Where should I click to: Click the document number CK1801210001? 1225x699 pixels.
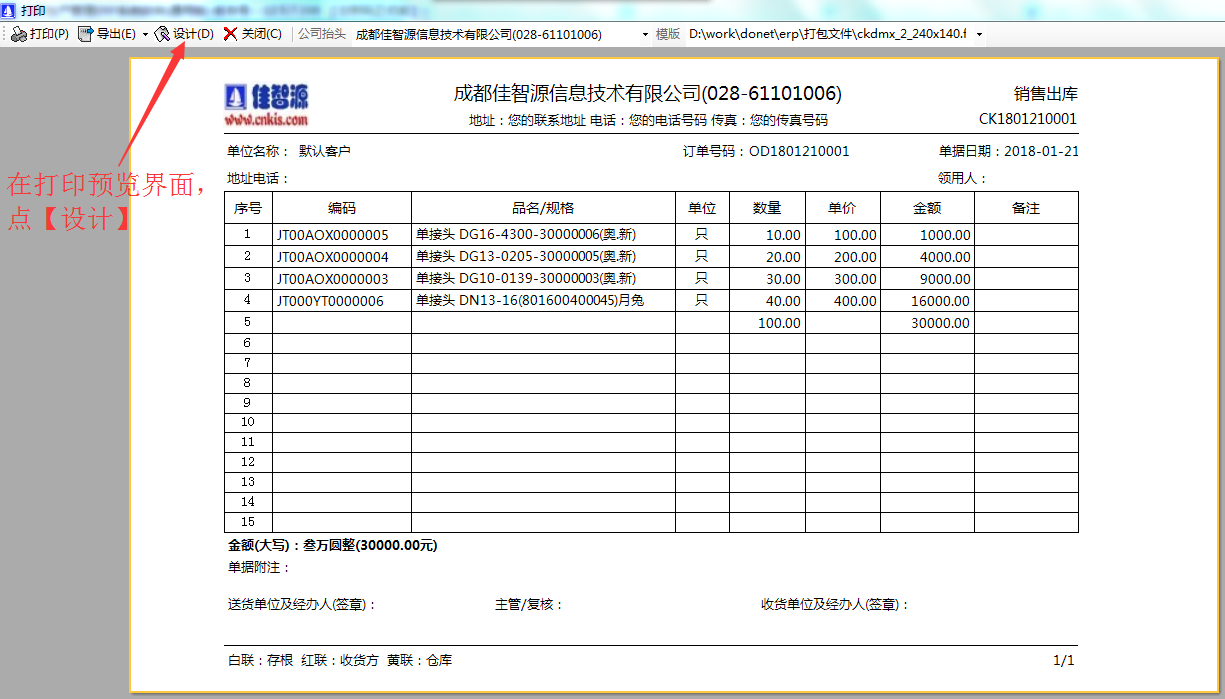1027,119
